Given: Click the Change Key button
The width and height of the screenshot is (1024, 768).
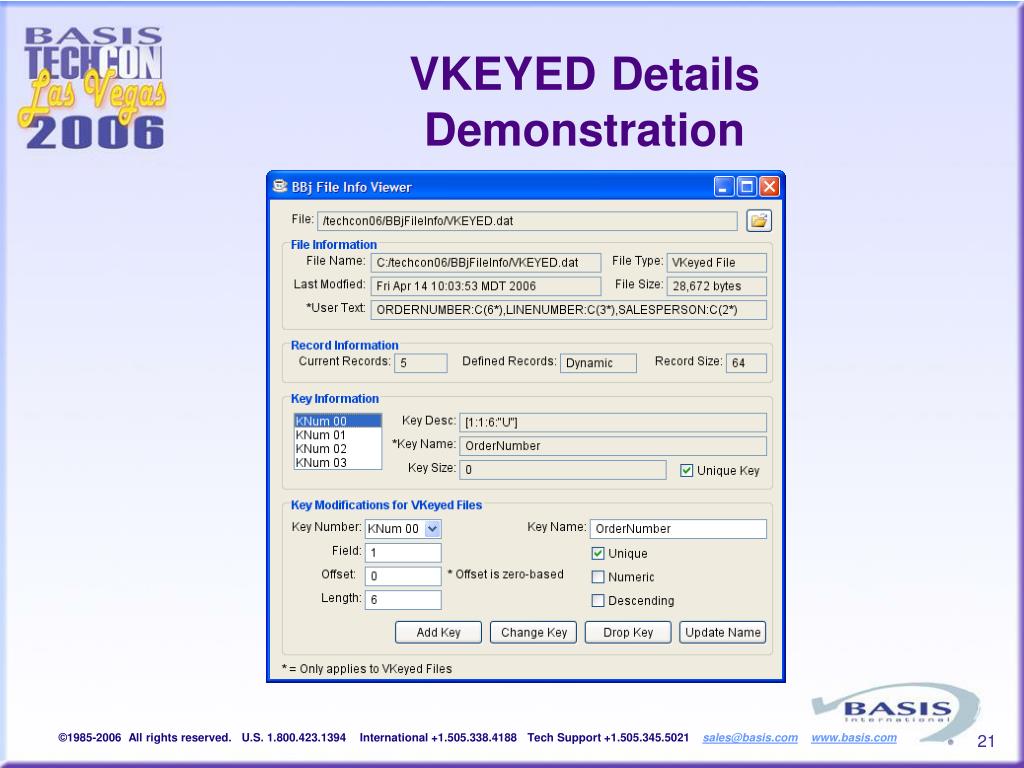Looking at the screenshot, I should [x=534, y=632].
